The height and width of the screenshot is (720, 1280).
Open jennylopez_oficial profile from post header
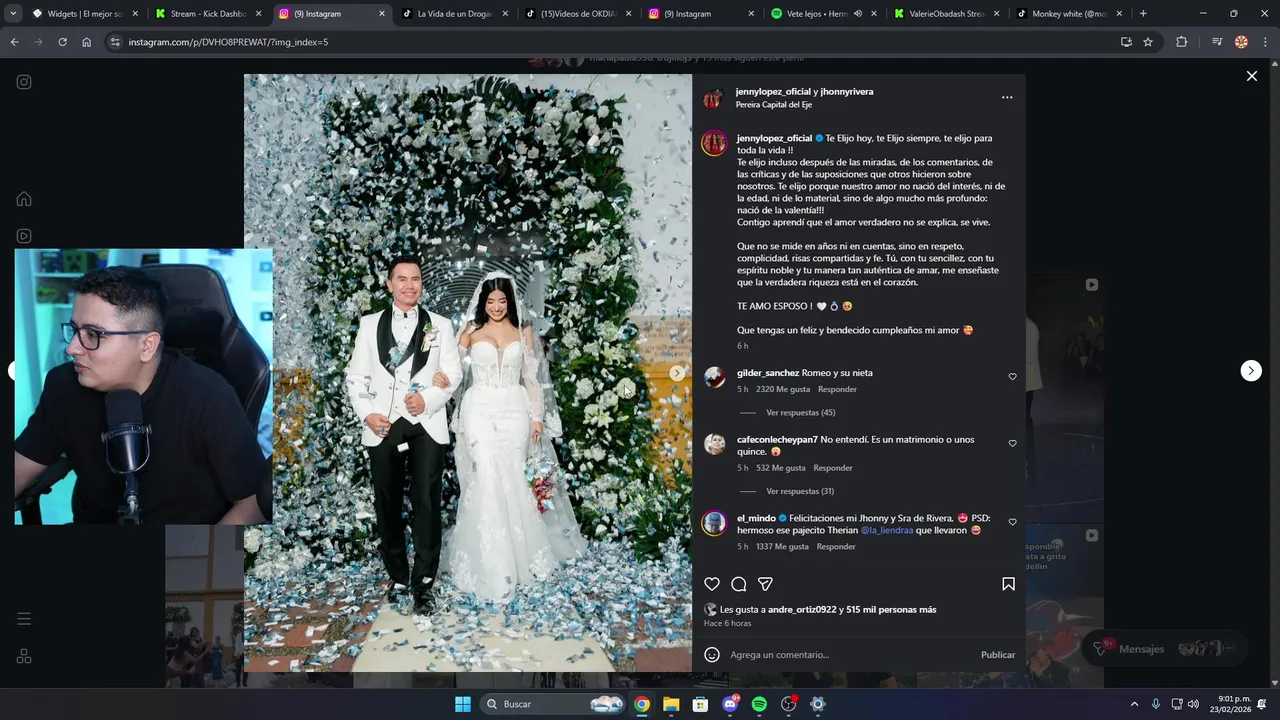pos(773,91)
